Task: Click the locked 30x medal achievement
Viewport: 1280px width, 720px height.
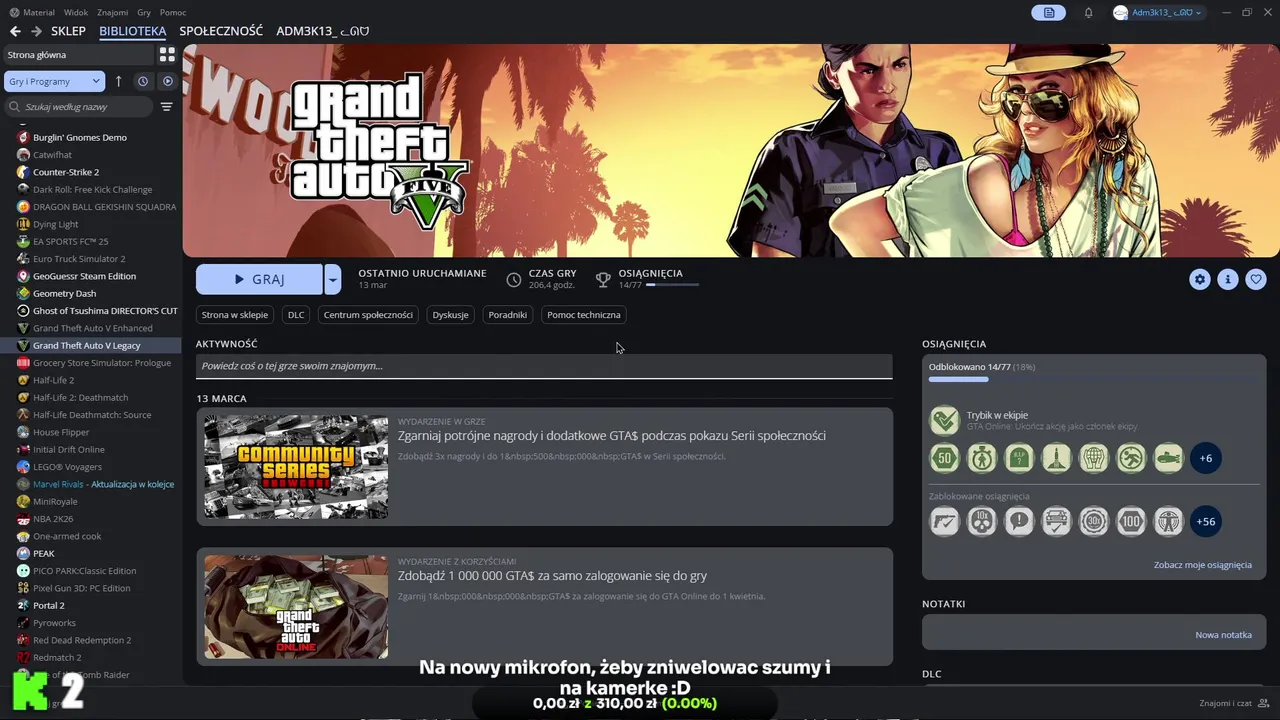Action: pyautogui.click(x=1094, y=521)
